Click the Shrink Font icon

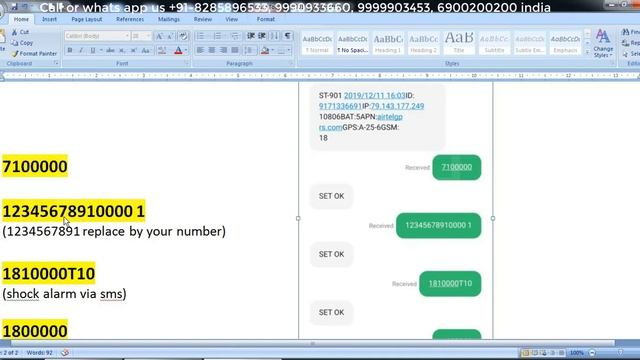(171, 36)
